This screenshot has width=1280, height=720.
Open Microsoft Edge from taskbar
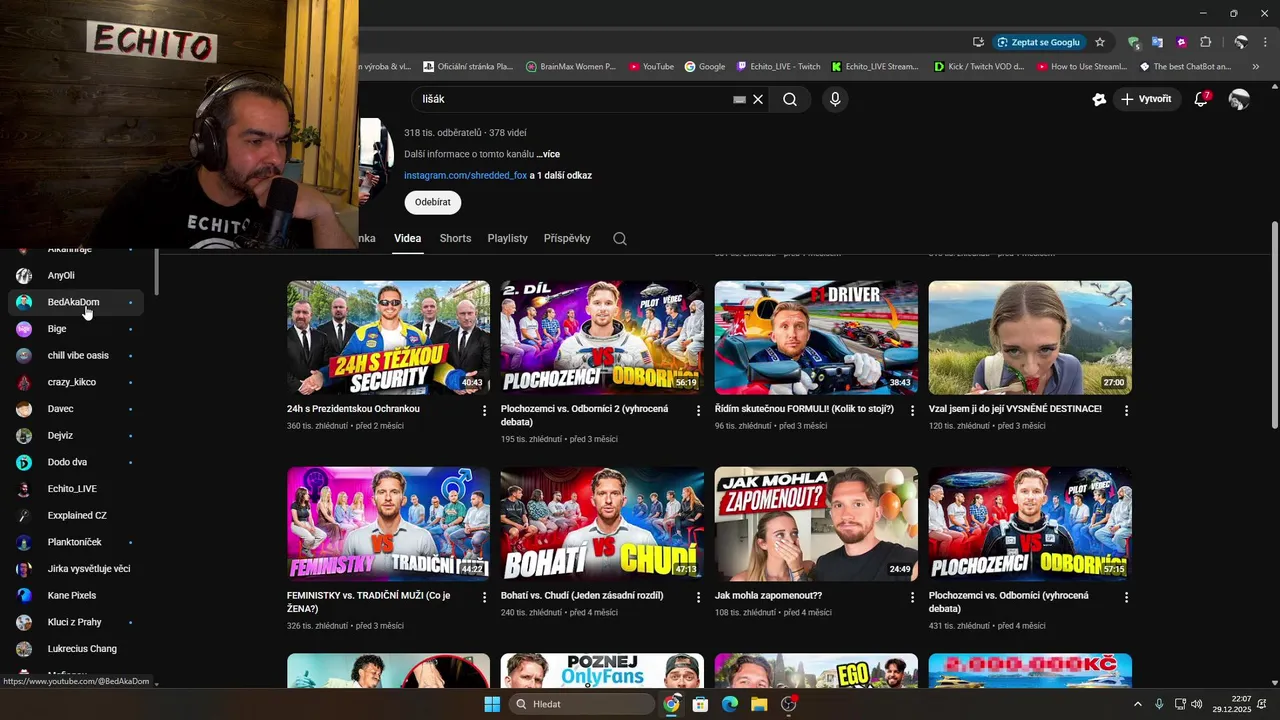[x=730, y=704]
